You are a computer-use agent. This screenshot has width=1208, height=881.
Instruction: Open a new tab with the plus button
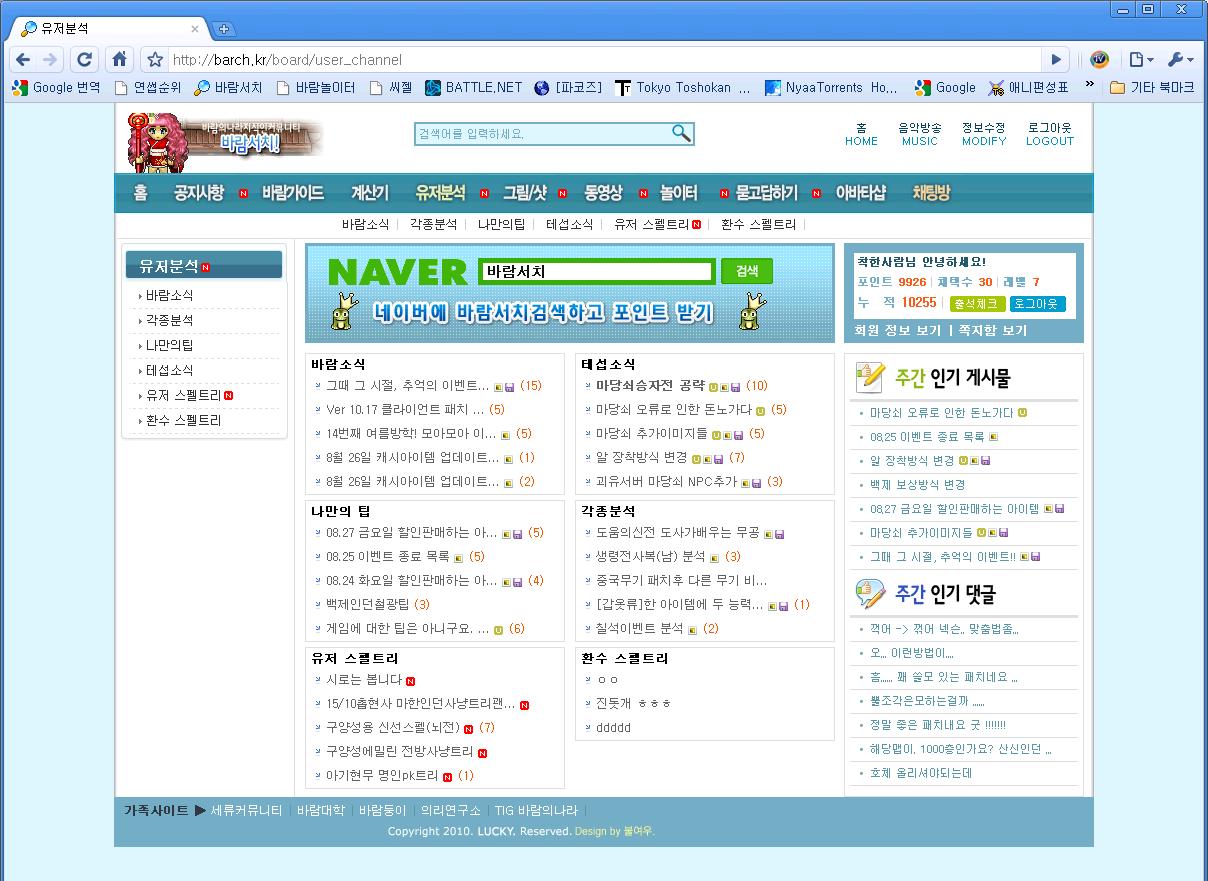click(224, 29)
